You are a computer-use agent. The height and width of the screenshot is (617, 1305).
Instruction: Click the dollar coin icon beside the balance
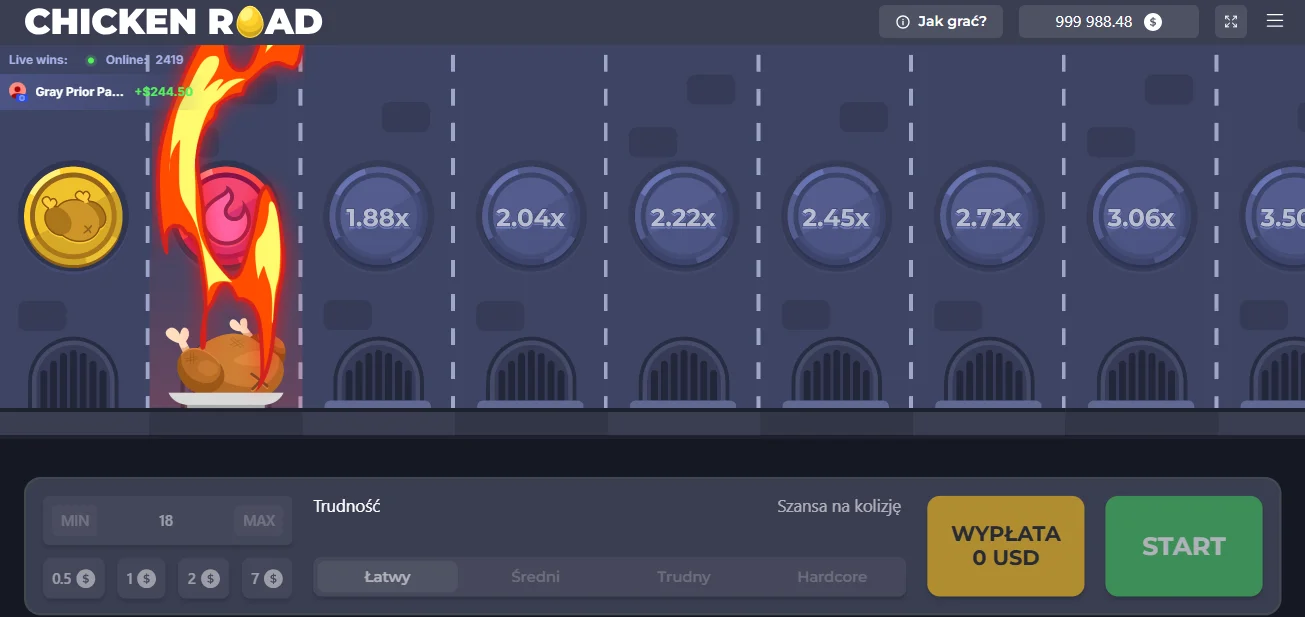1153,21
